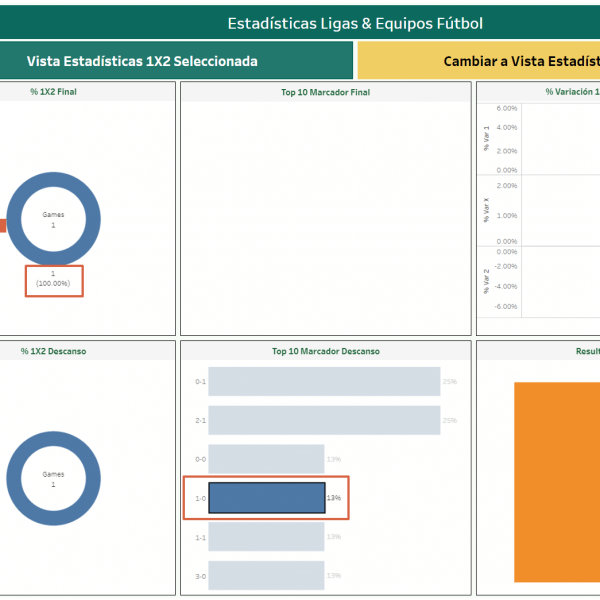Image resolution: width=600 pixels, height=600 pixels.
Task: Click the 1 (100.00%) label below the donut
Action: point(53,279)
